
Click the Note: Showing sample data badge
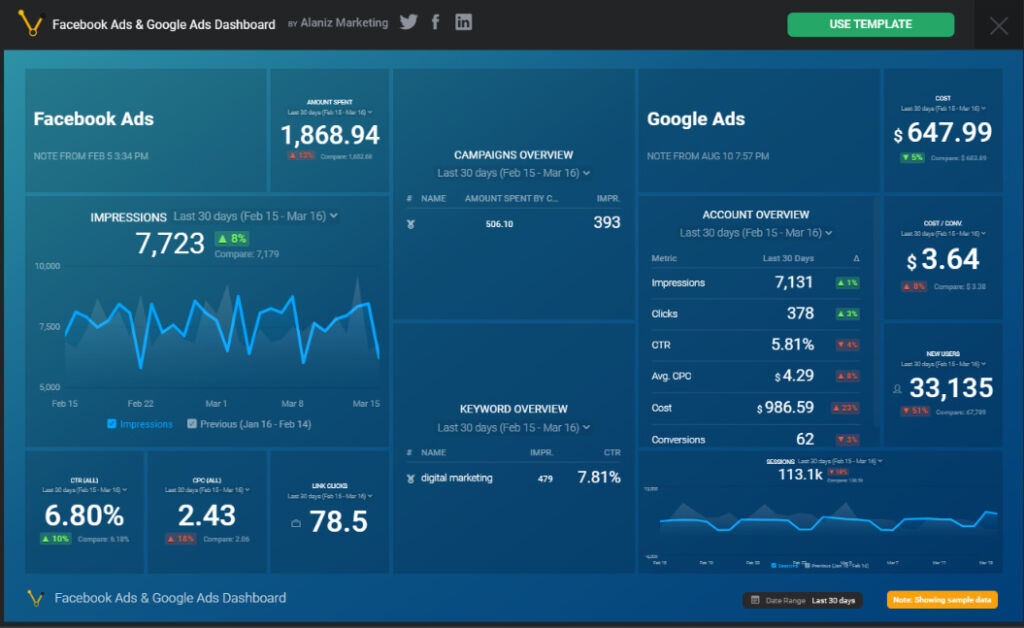click(x=941, y=600)
